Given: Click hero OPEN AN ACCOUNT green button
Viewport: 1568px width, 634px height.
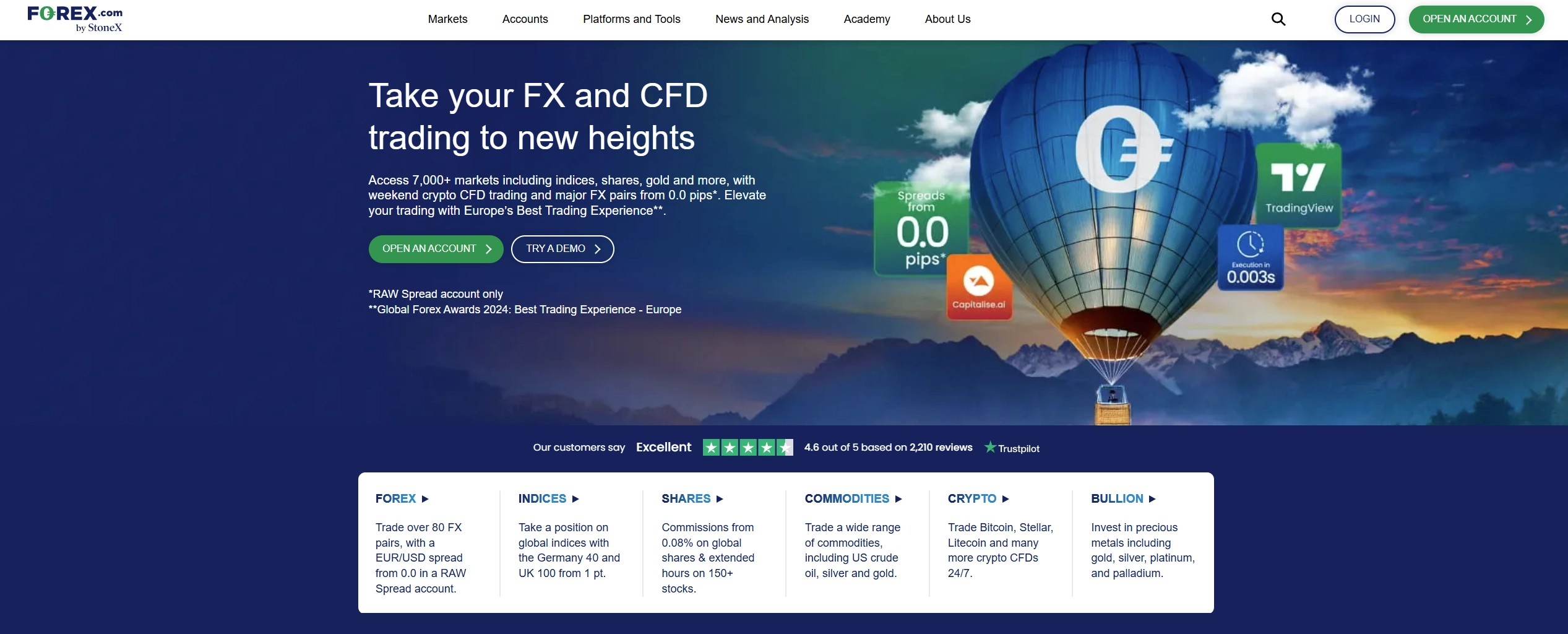Looking at the screenshot, I should (x=436, y=249).
